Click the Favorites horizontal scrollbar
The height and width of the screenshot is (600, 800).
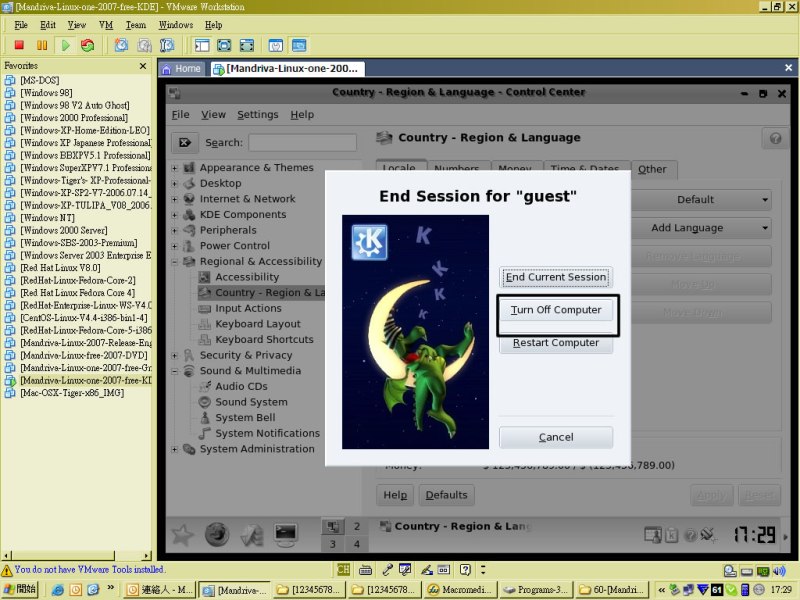pyautogui.click(x=77, y=555)
